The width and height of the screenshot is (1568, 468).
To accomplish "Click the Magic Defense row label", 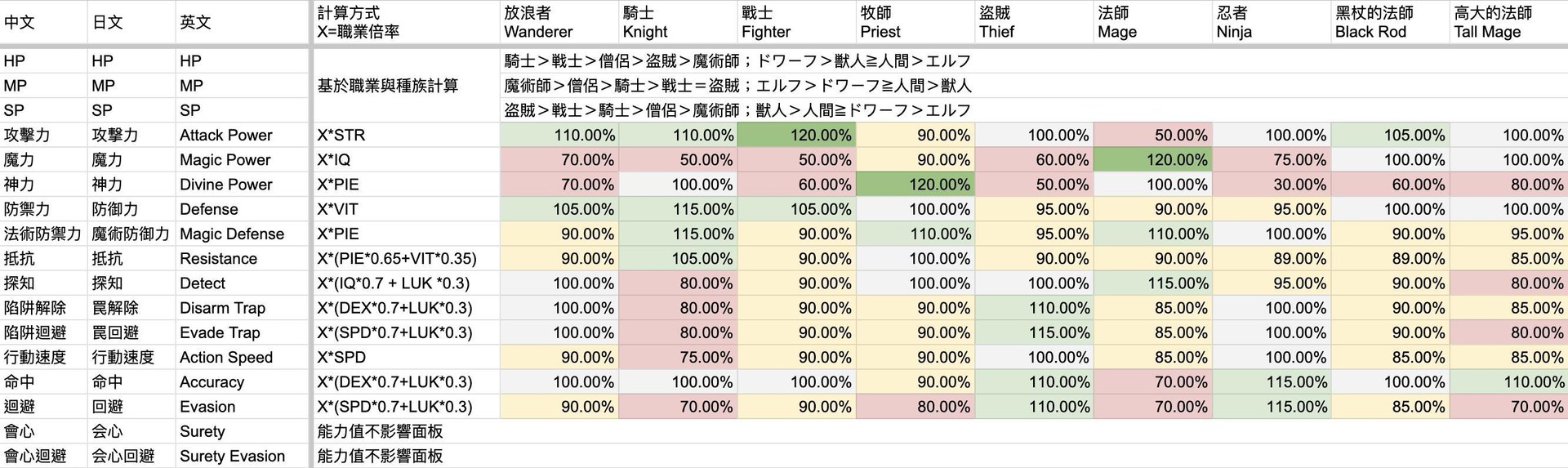I will pyautogui.click(x=243, y=234).
